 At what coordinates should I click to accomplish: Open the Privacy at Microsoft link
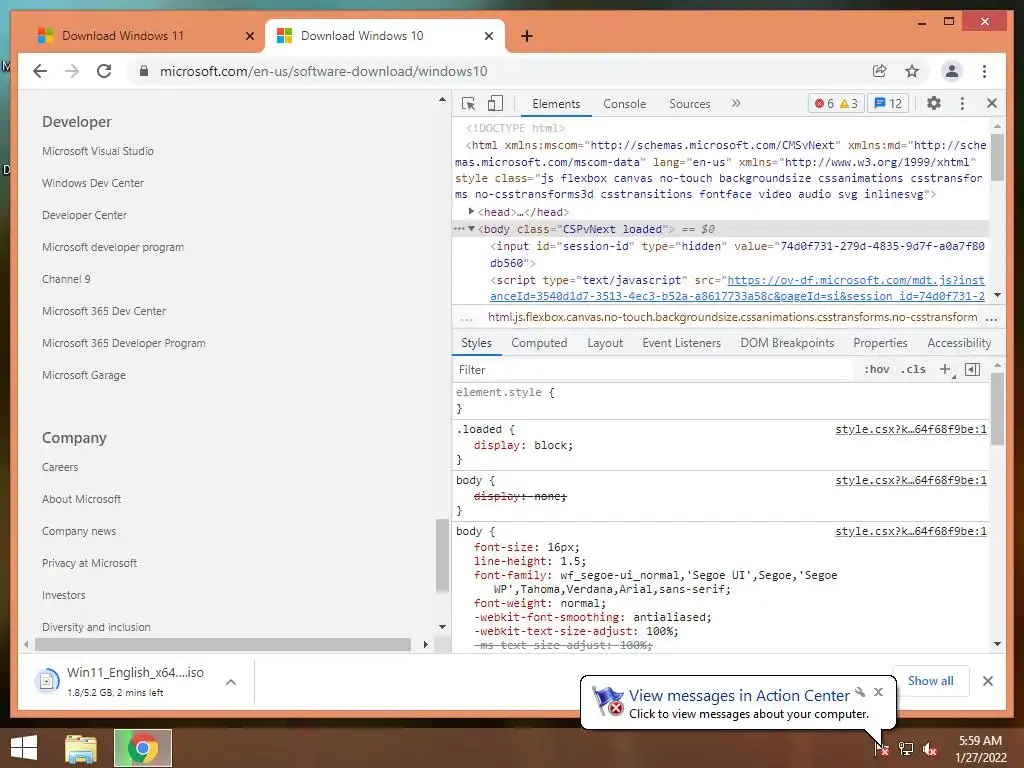click(89, 563)
